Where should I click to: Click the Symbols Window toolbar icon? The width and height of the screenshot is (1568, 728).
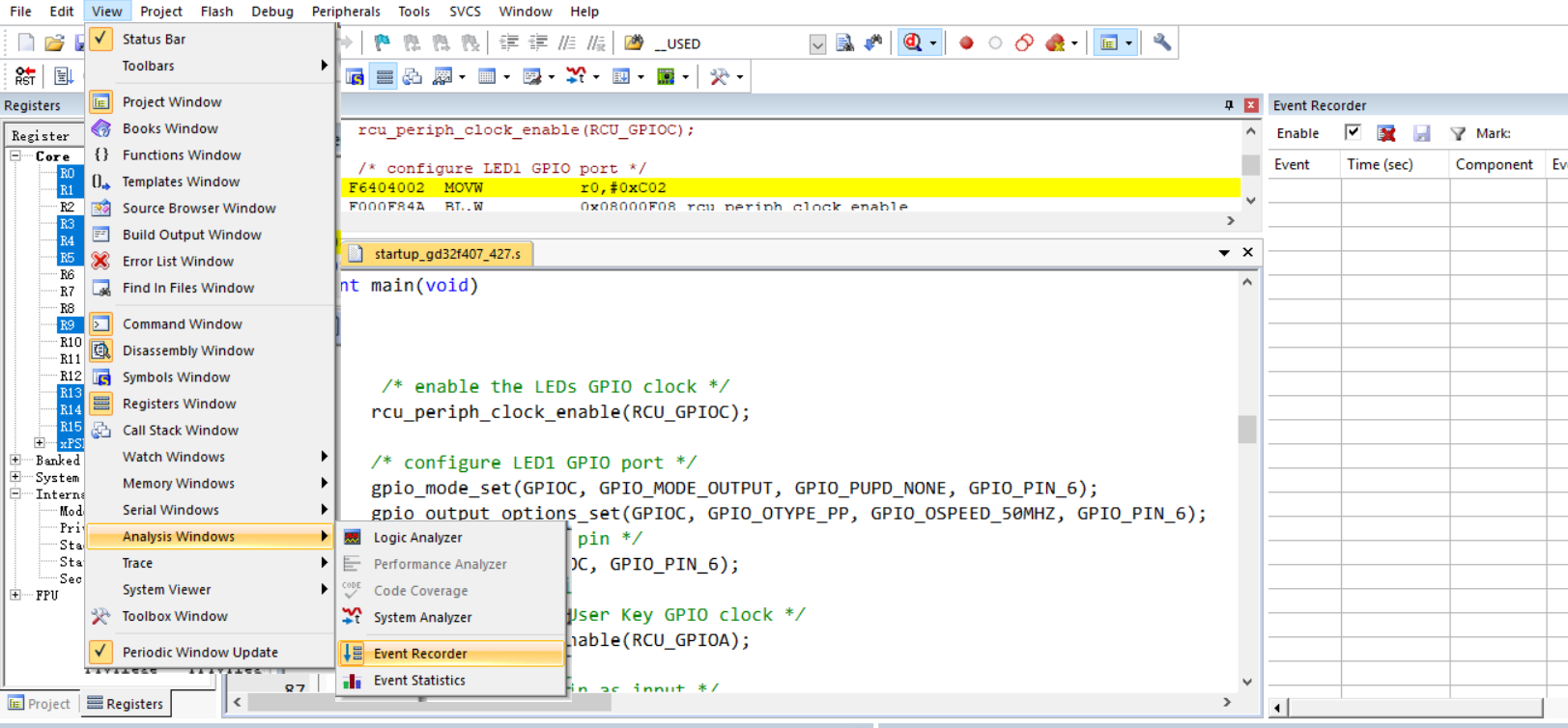(355, 76)
